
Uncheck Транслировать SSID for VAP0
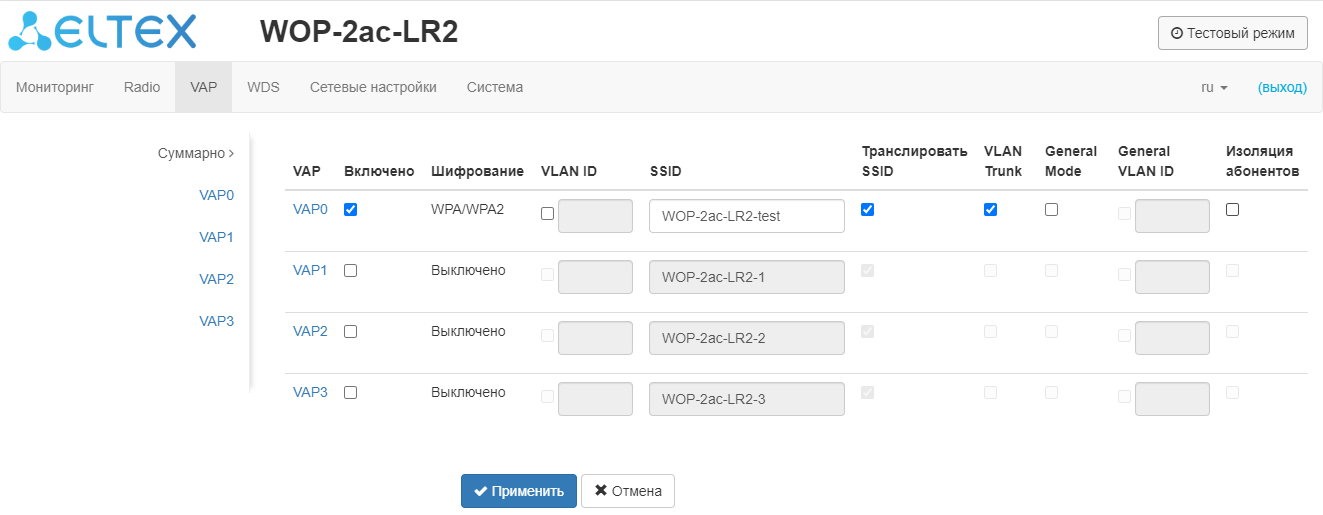pos(868,209)
